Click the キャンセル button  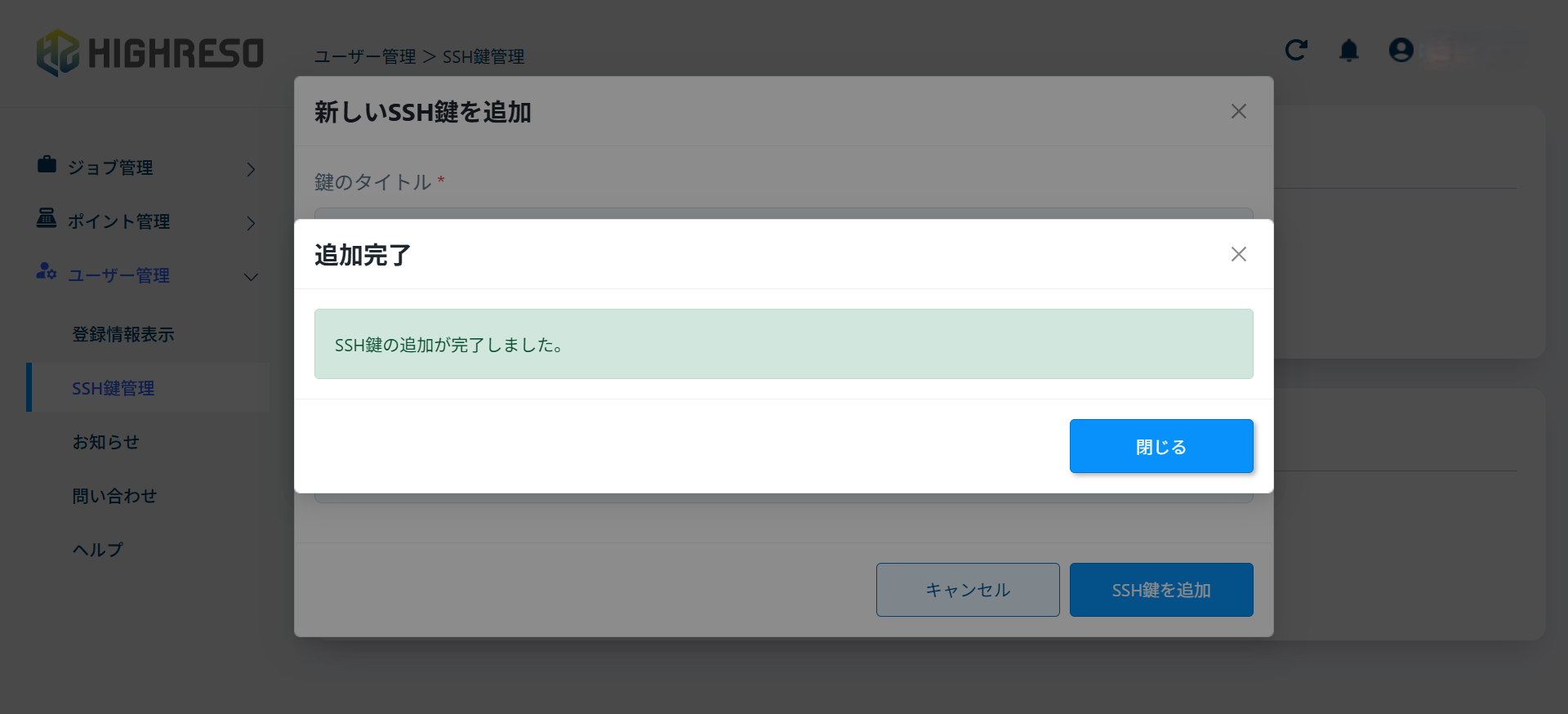(x=967, y=590)
